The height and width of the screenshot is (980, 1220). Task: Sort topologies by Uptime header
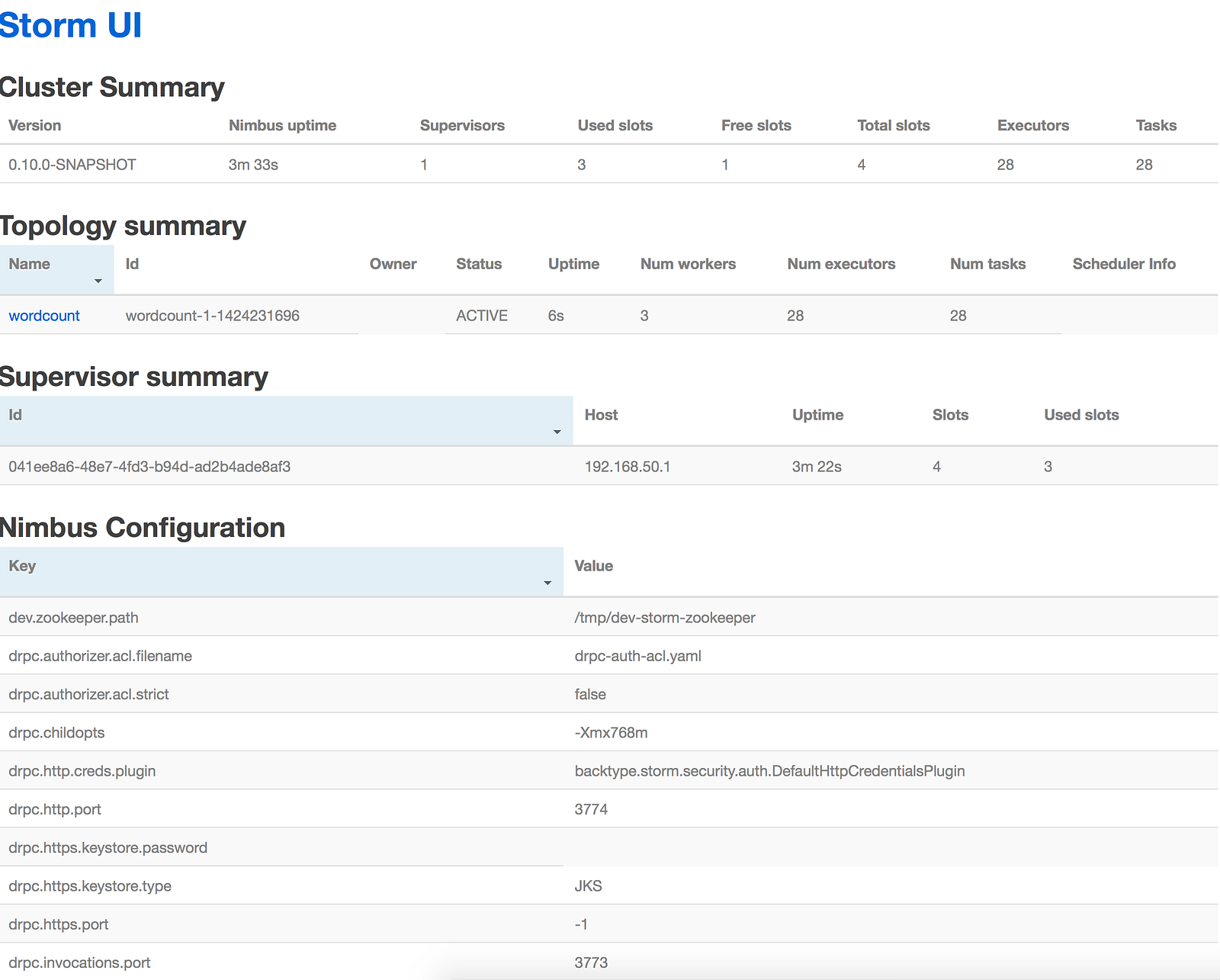click(573, 264)
